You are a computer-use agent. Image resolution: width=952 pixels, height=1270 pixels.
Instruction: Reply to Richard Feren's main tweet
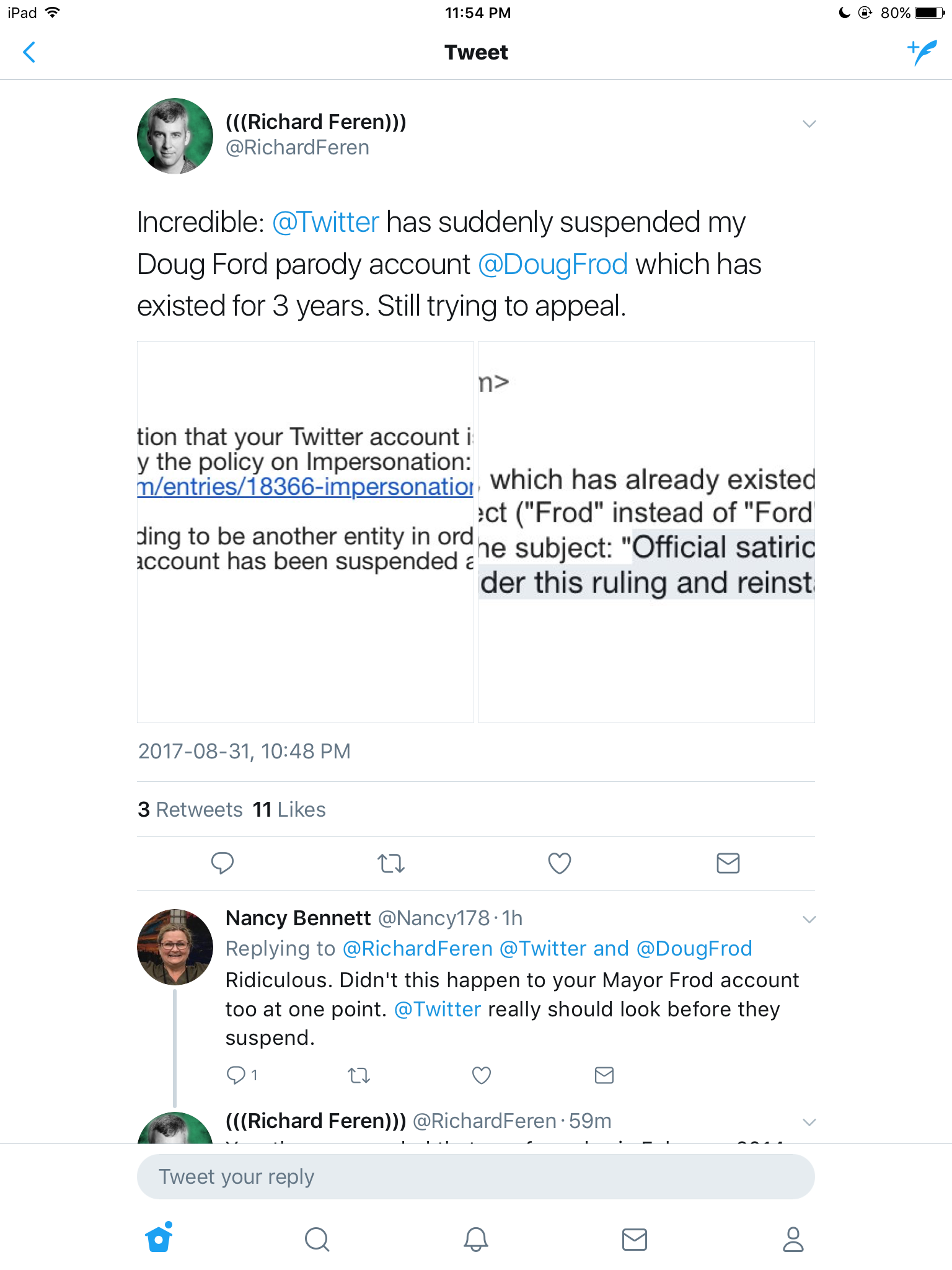click(x=222, y=863)
